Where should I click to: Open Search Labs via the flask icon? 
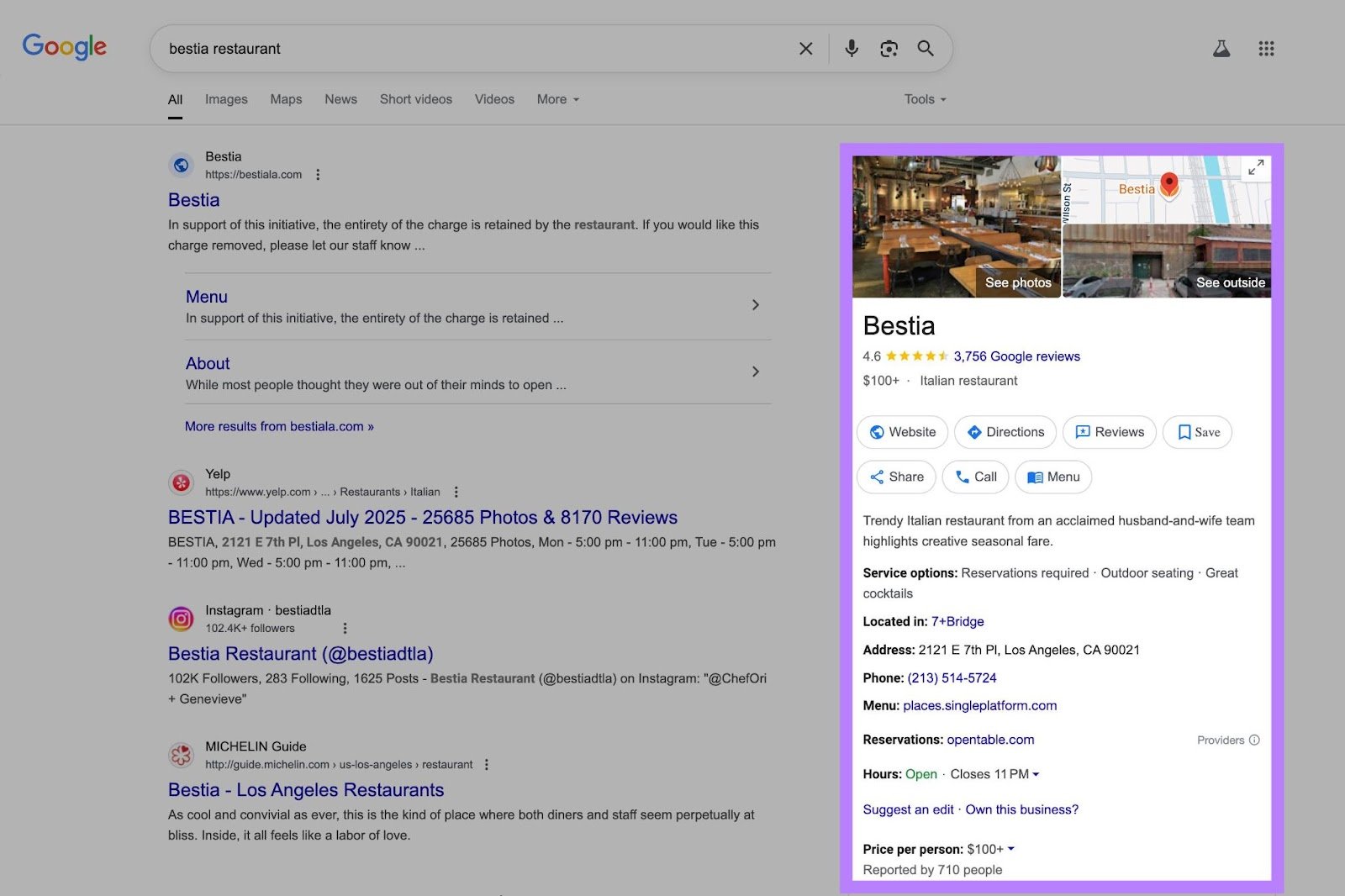[1221, 48]
